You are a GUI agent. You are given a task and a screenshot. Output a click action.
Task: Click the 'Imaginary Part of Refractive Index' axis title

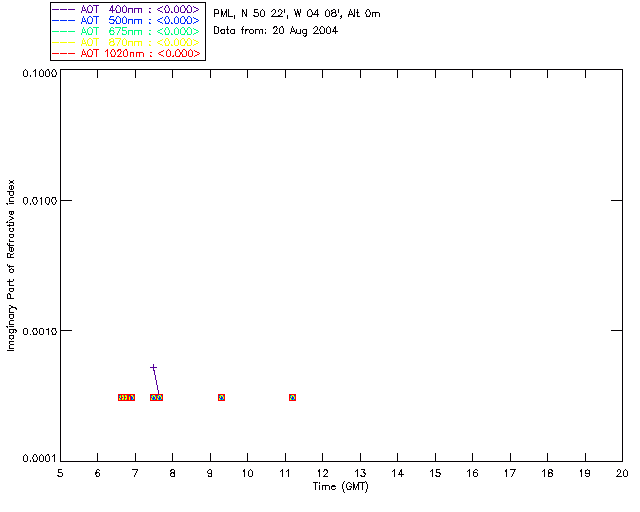point(11,265)
